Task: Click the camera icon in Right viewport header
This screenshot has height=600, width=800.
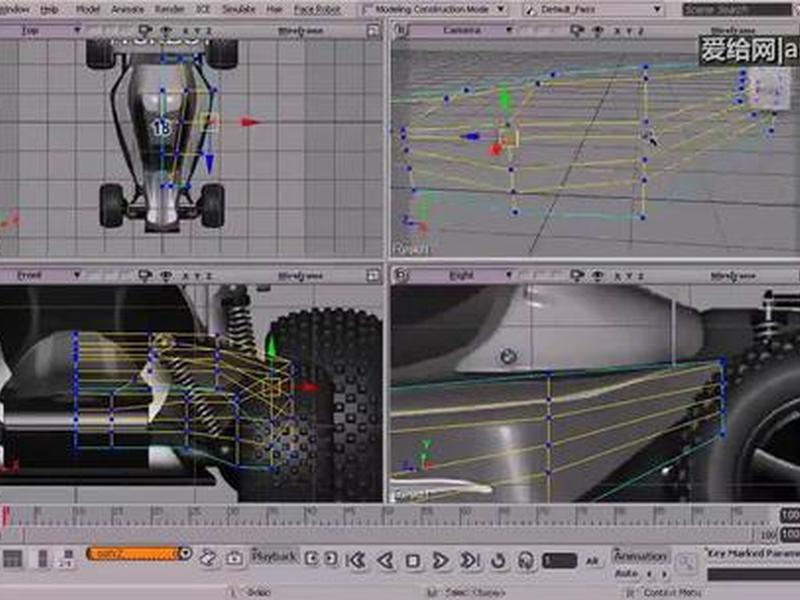Action: tap(577, 276)
